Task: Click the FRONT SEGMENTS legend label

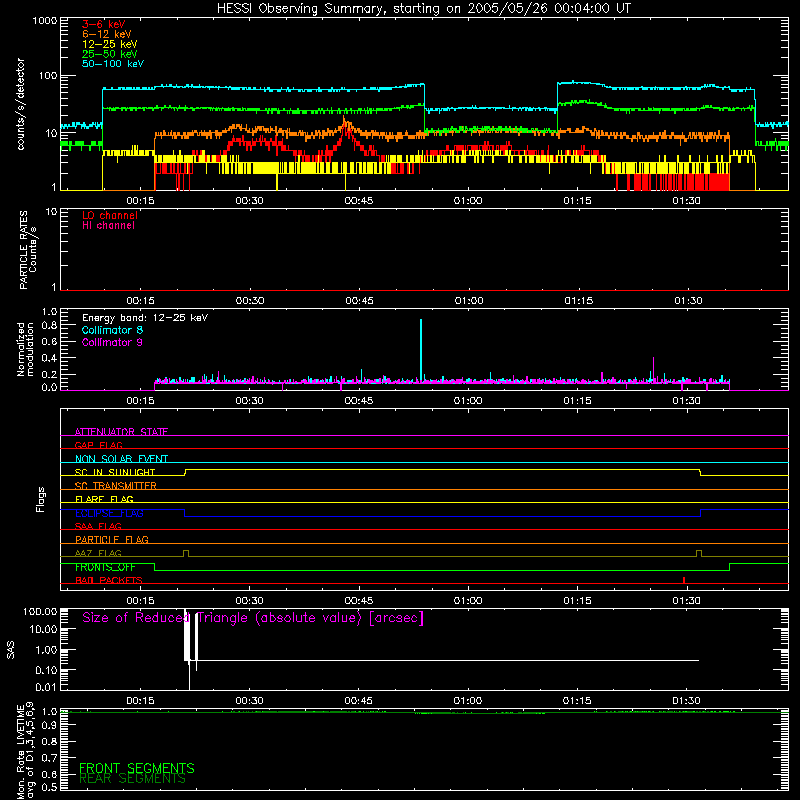Action: [x=137, y=768]
